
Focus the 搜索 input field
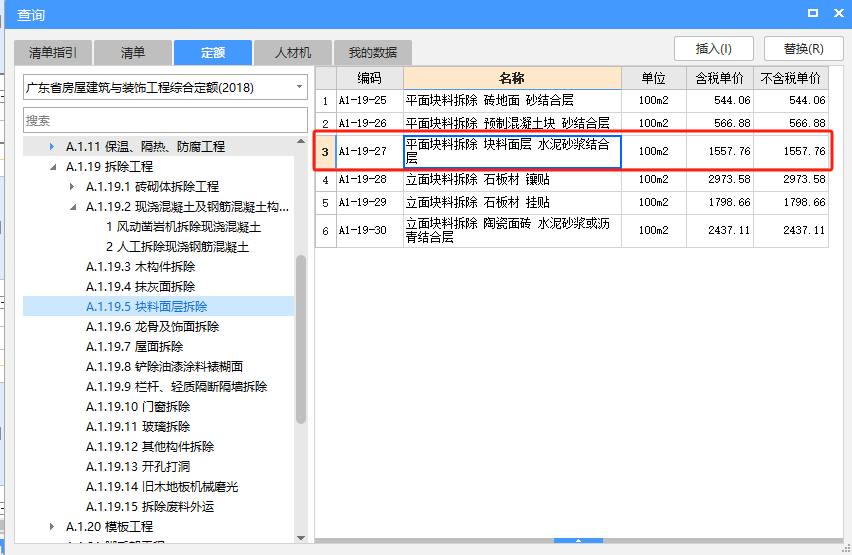point(165,120)
